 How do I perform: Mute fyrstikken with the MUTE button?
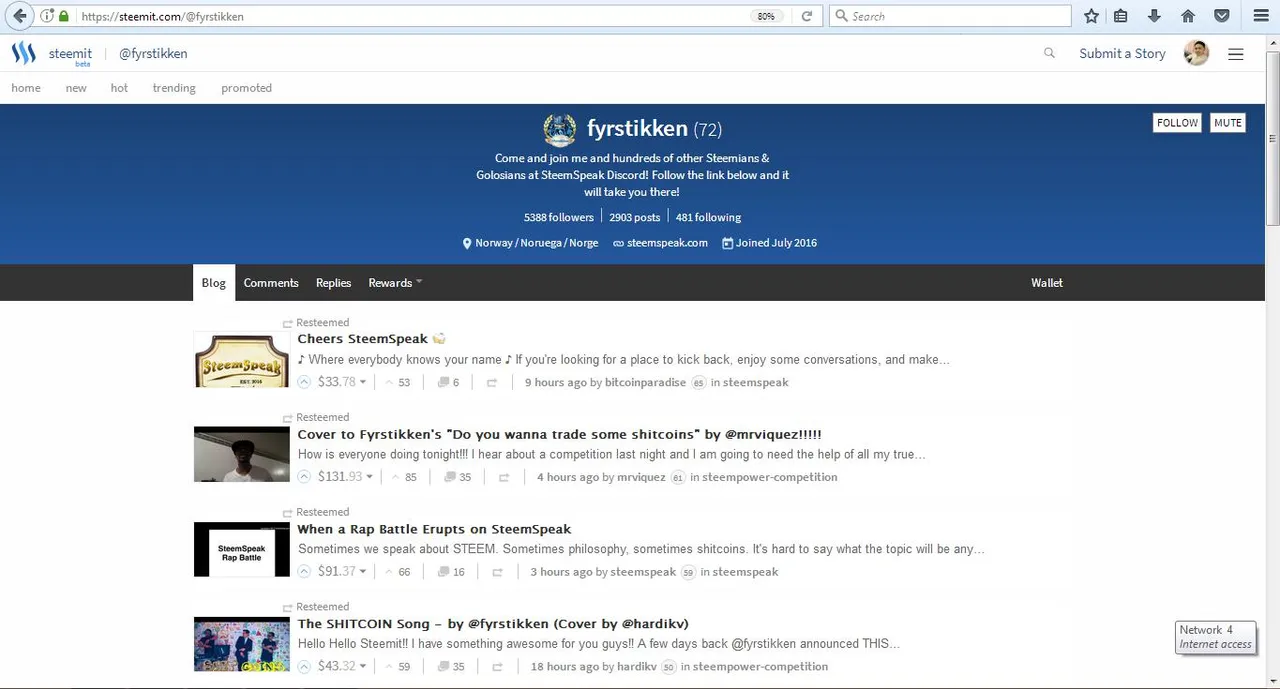click(x=1228, y=123)
